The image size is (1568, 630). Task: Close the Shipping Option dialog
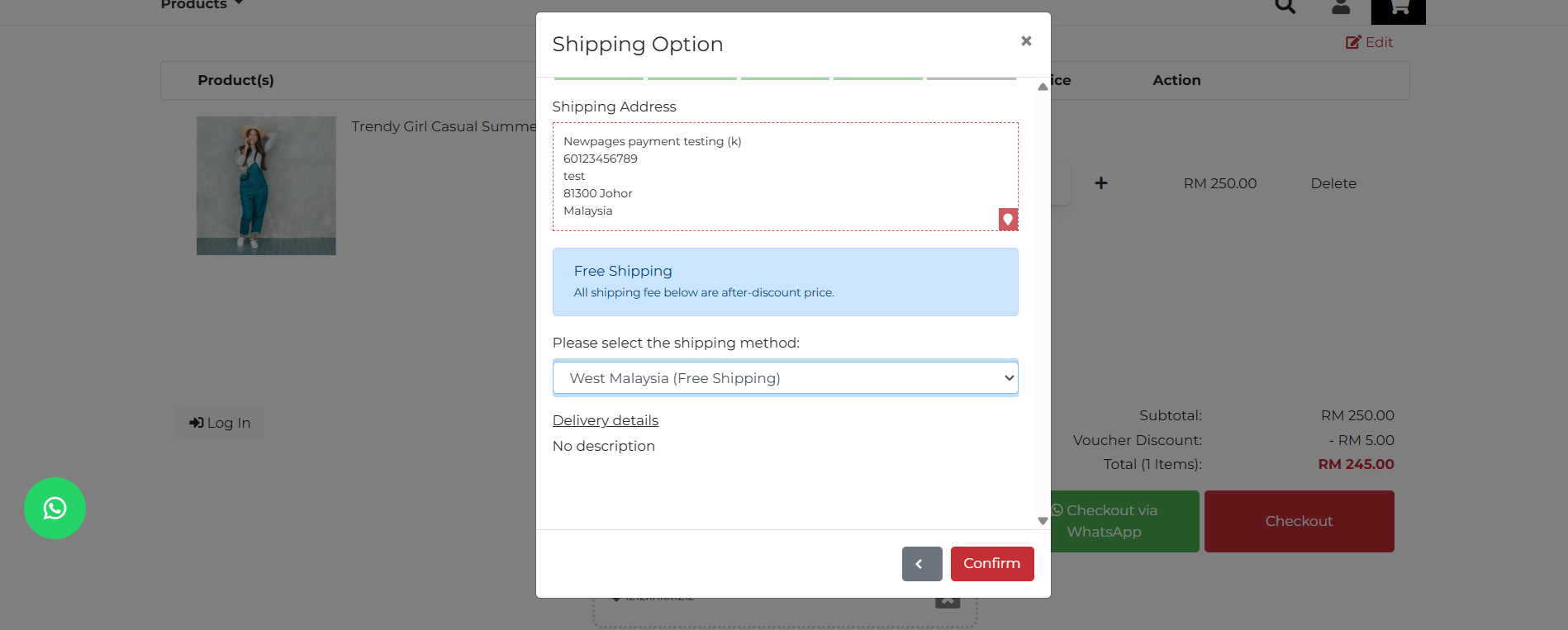[x=1026, y=40]
